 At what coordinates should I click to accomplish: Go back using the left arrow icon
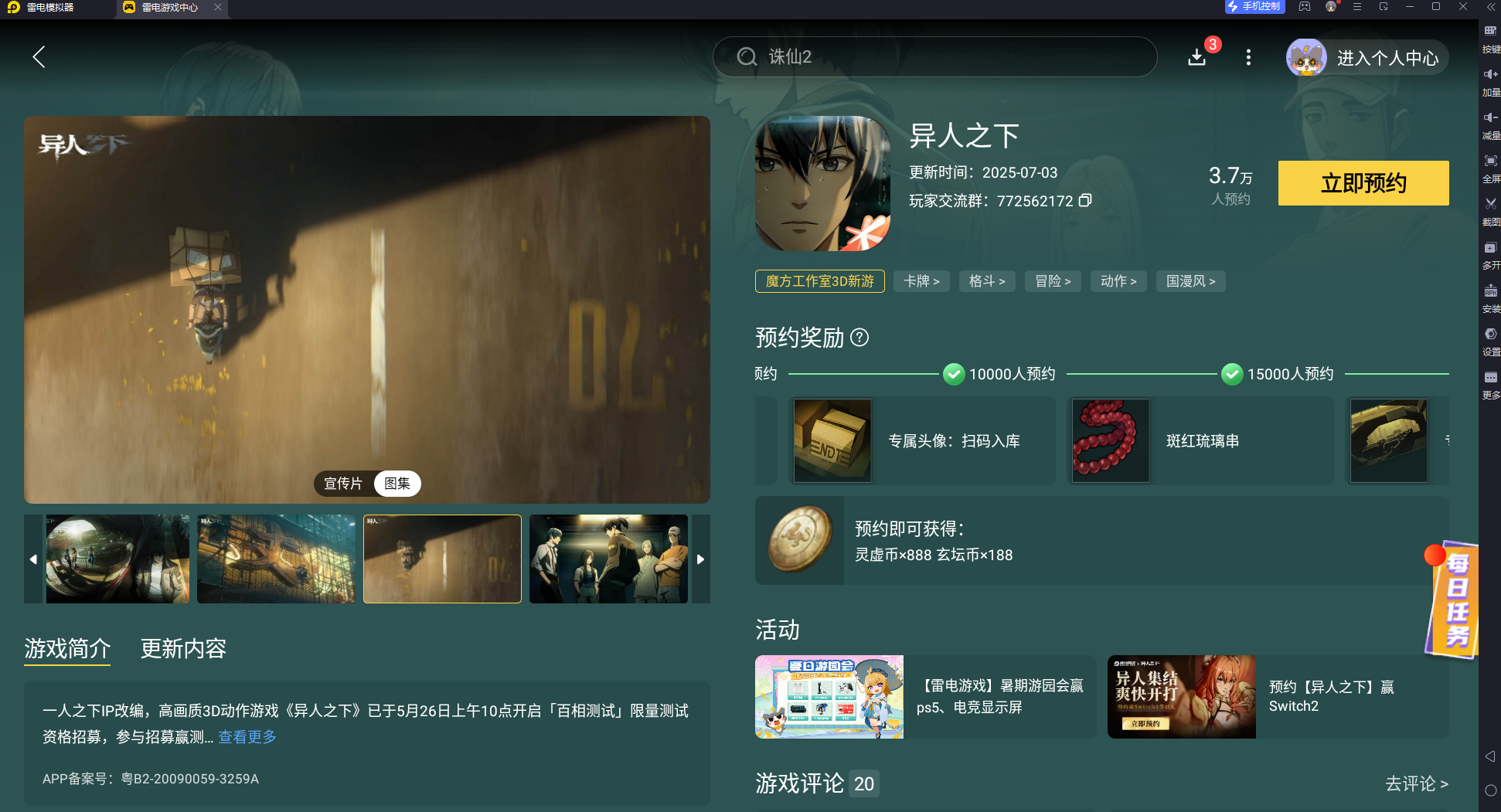(x=39, y=56)
